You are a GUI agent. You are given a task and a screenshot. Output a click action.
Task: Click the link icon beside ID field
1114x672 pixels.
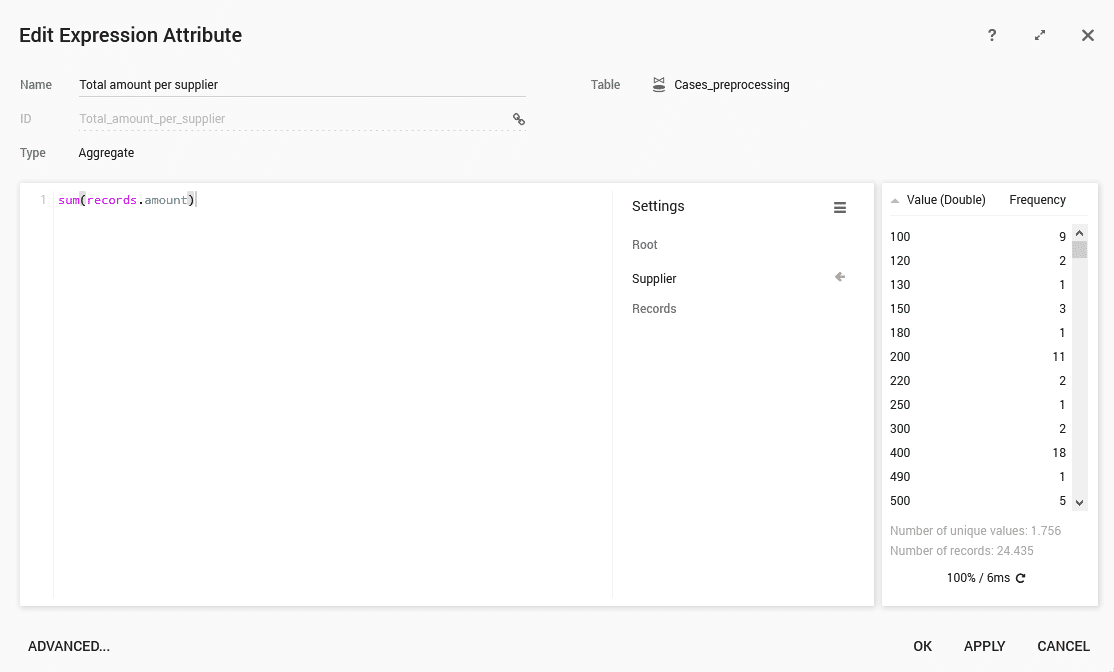519,119
